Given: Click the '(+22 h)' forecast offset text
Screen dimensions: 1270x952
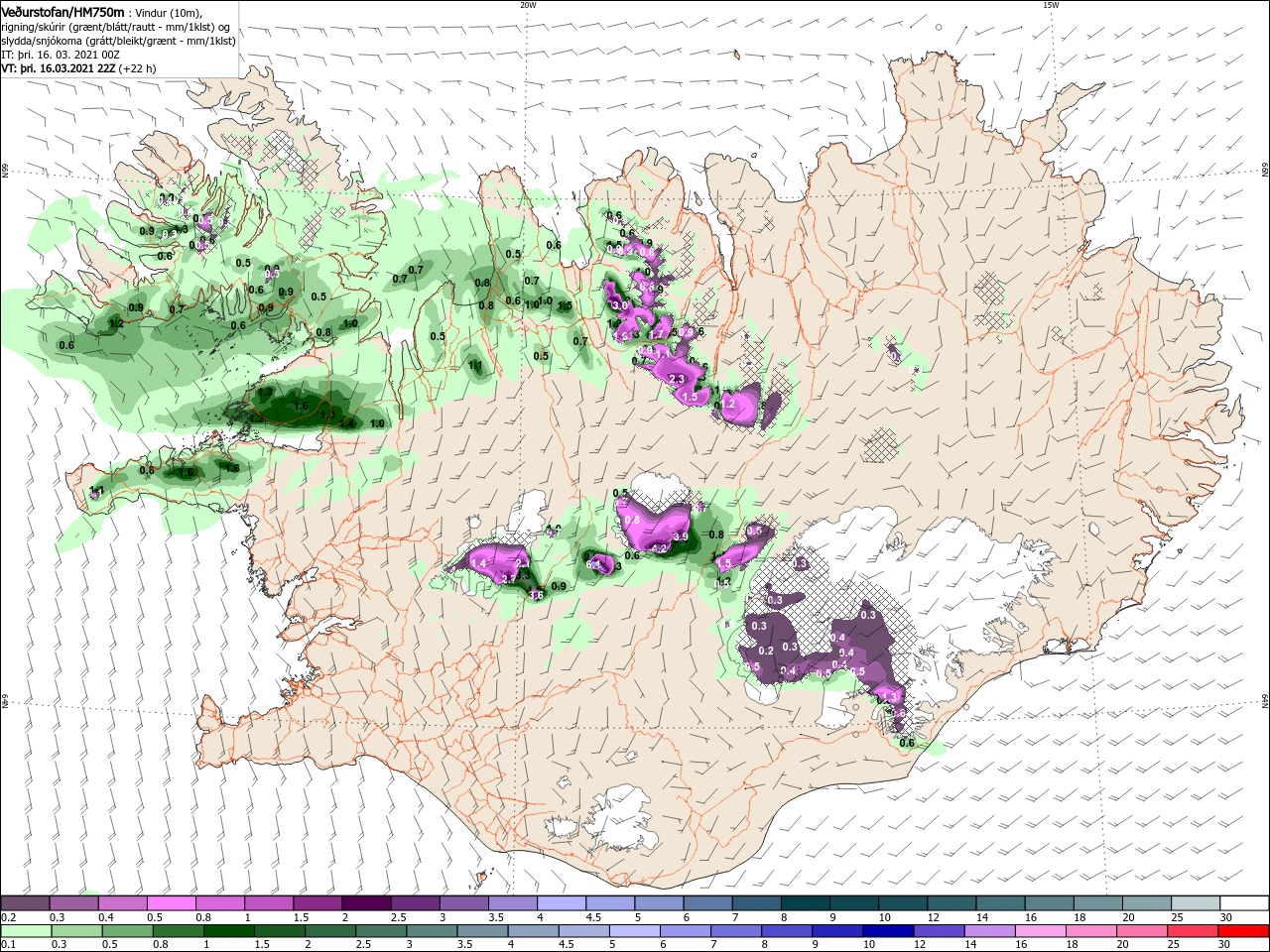Looking at the screenshot, I should point(138,68).
